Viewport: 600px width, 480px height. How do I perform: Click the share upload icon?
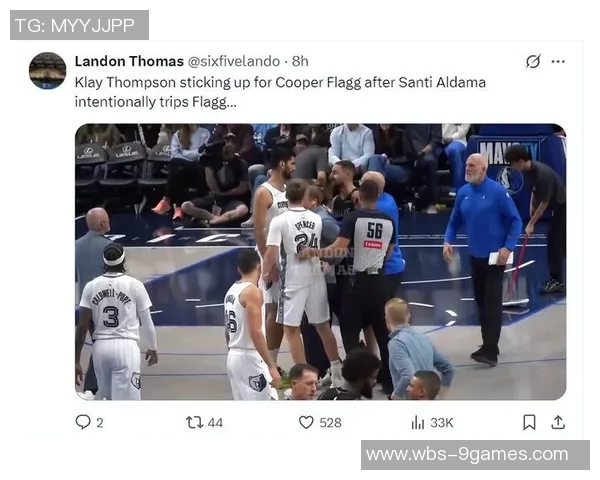tap(558, 422)
